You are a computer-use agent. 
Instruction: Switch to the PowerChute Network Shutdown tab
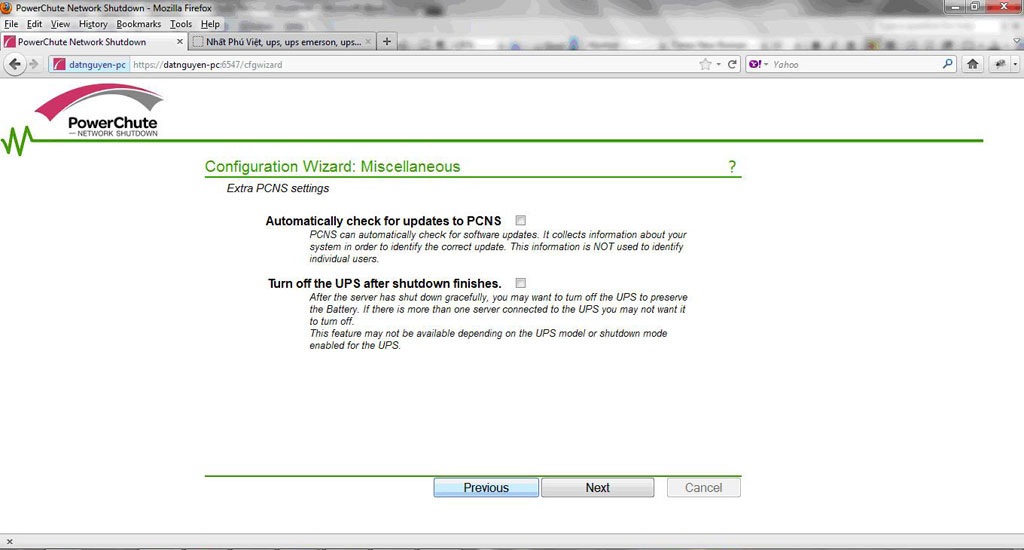pos(94,41)
